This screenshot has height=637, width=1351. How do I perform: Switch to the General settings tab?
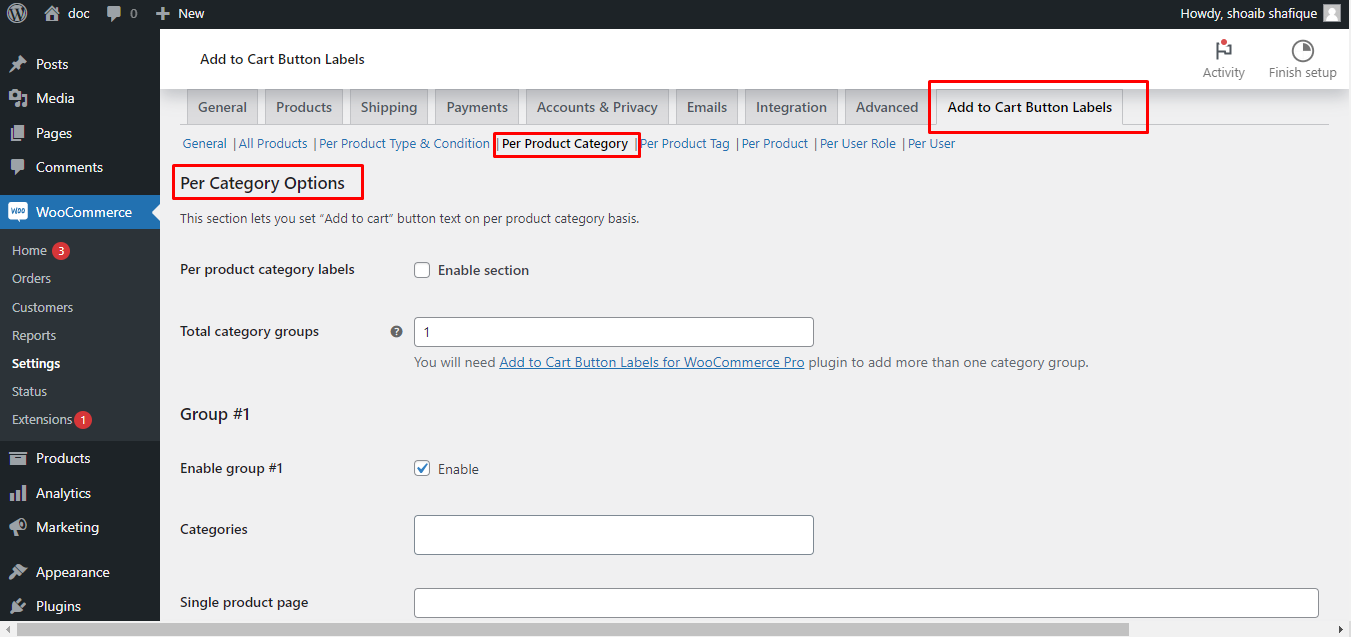click(x=222, y=107)
